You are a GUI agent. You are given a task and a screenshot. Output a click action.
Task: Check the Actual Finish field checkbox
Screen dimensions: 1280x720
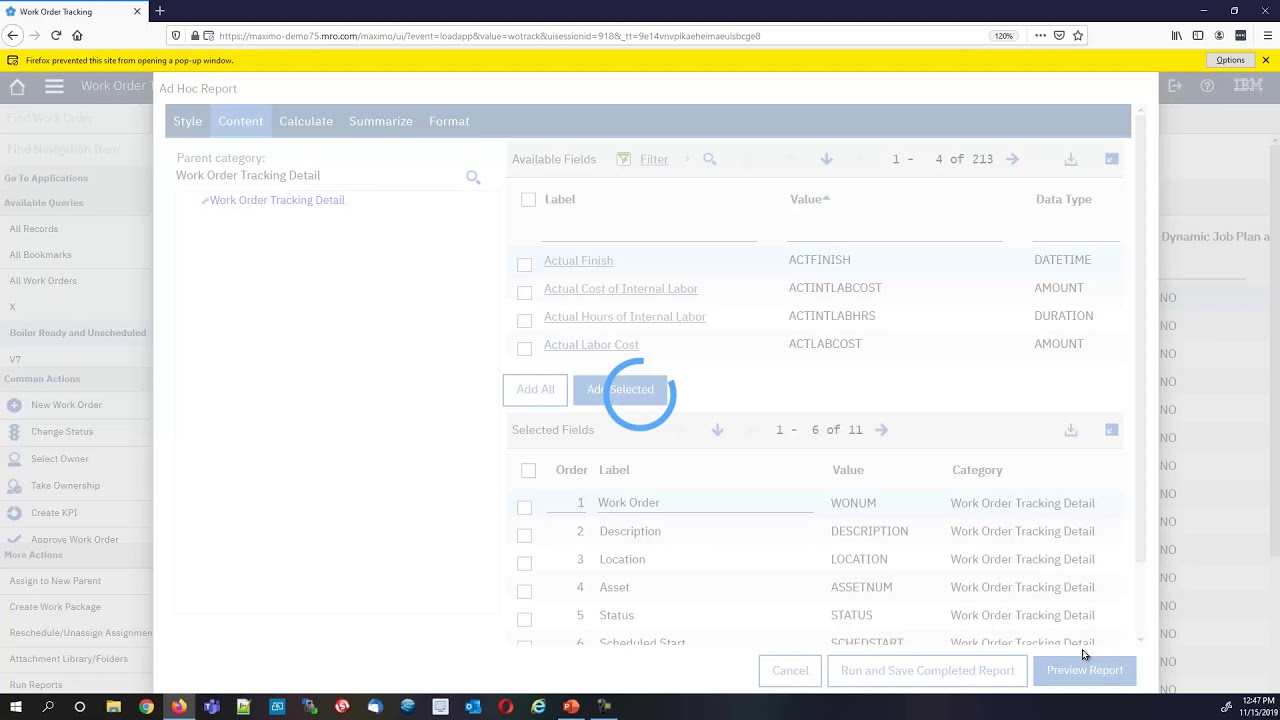[524, 264]
